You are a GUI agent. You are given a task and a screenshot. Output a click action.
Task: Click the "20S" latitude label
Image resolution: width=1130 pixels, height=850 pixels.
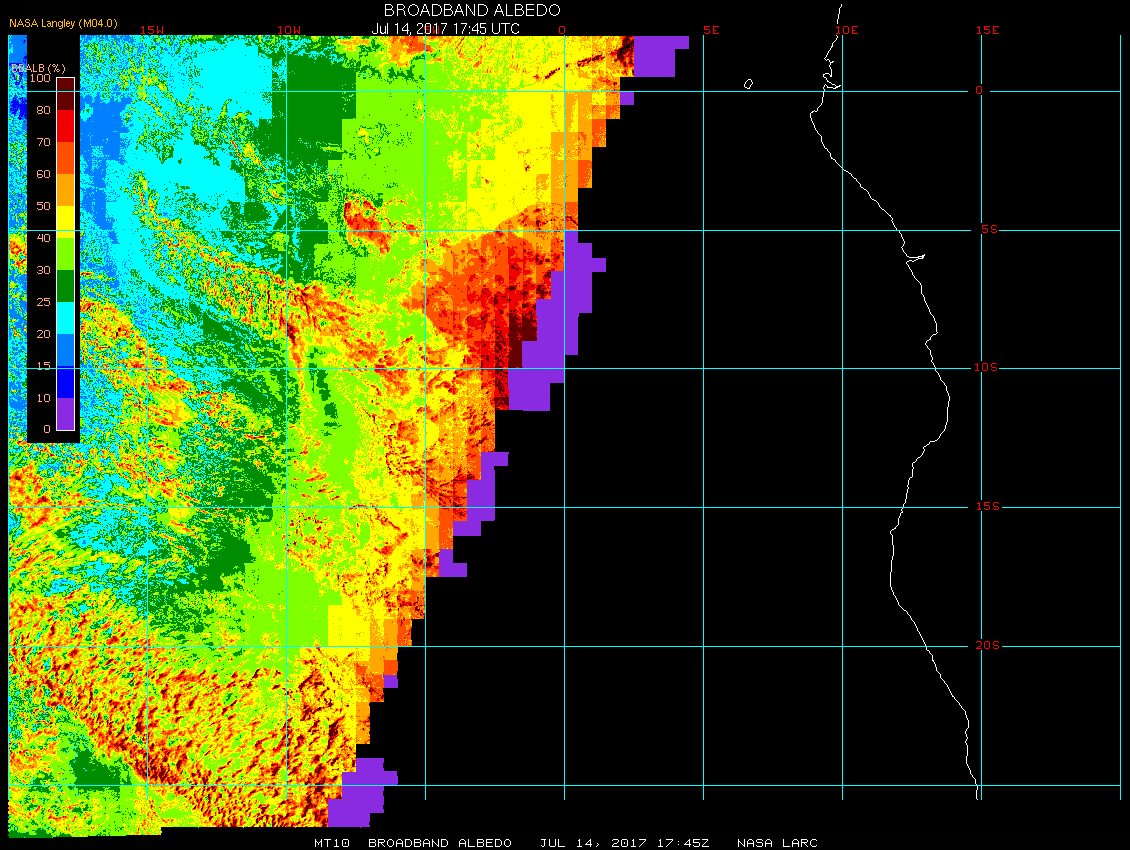pos(988,645)
